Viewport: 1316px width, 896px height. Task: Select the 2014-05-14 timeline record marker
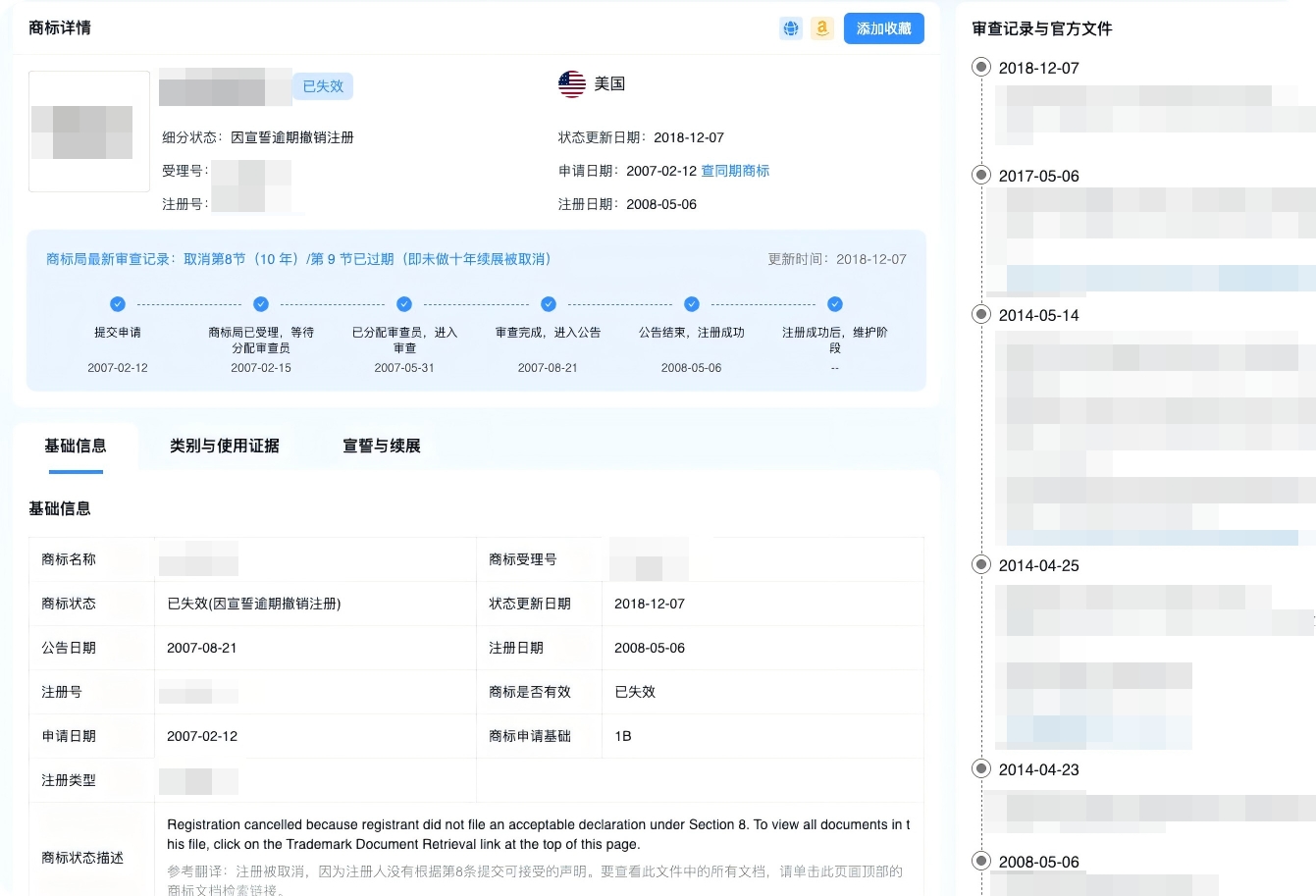(981, 315)
